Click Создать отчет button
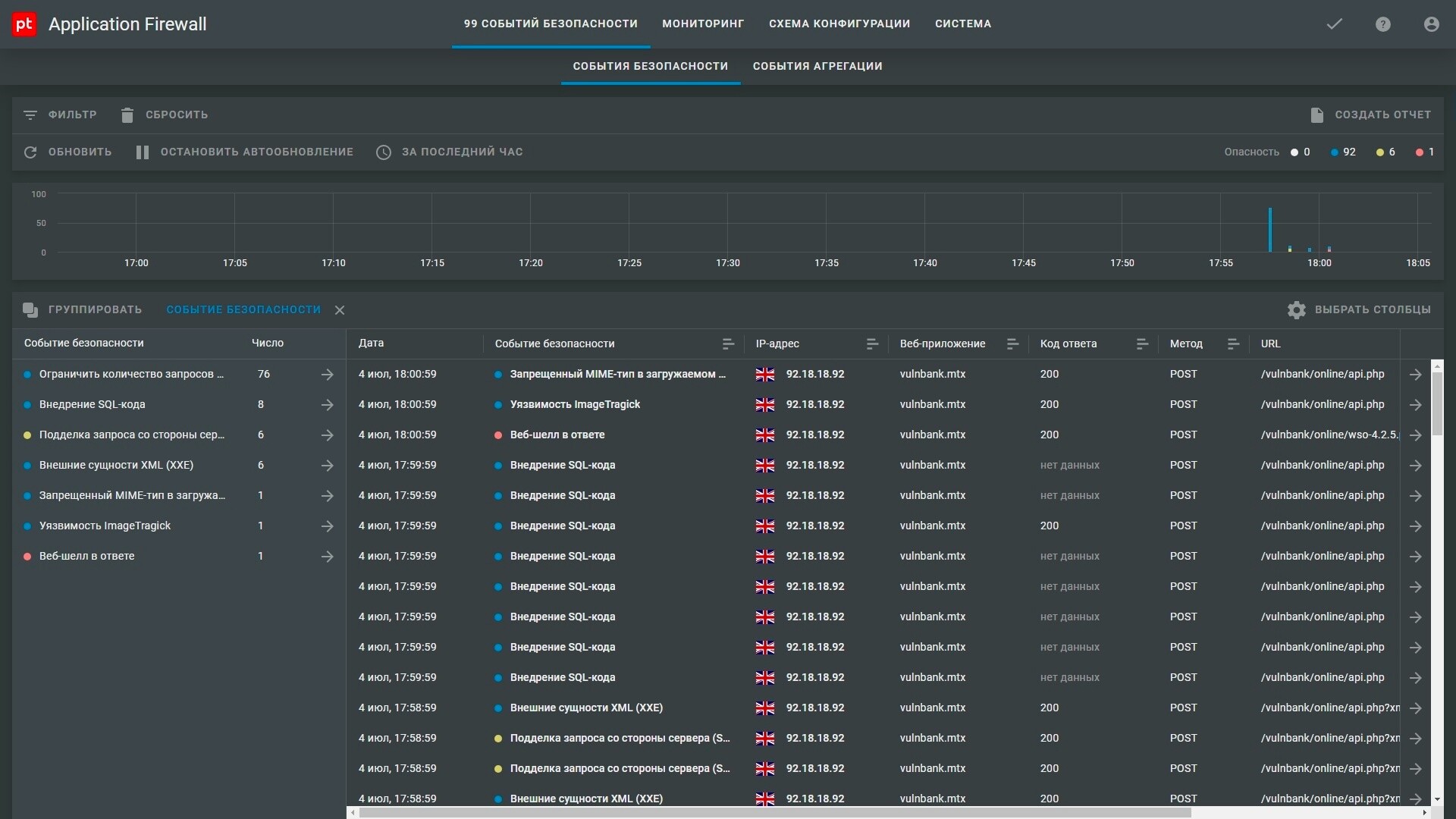Screen dimensions: 1456x819 click(1370, 115)
